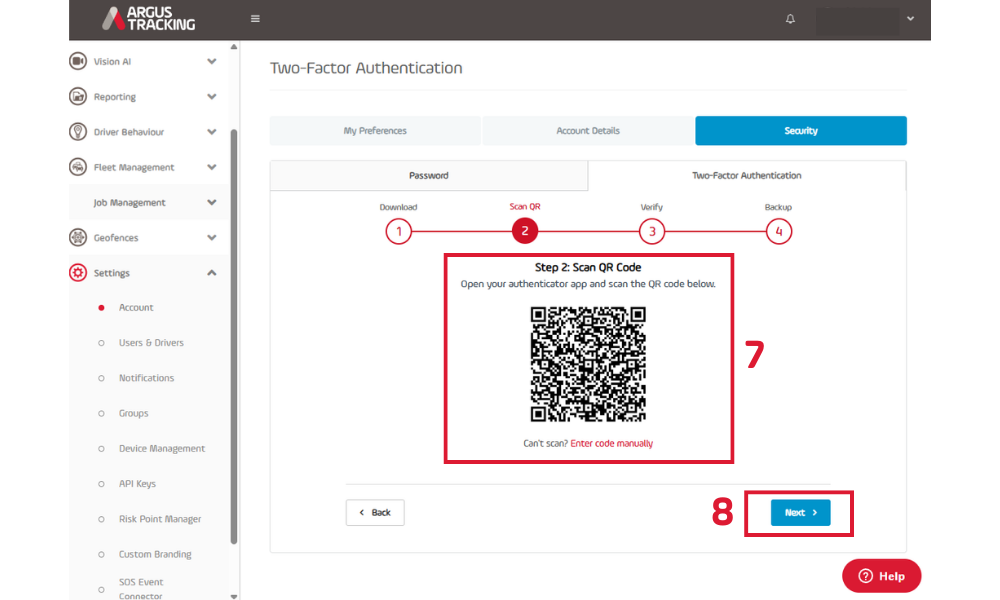
Task: Collapse the Settings menu chevron
Action: 212,273
